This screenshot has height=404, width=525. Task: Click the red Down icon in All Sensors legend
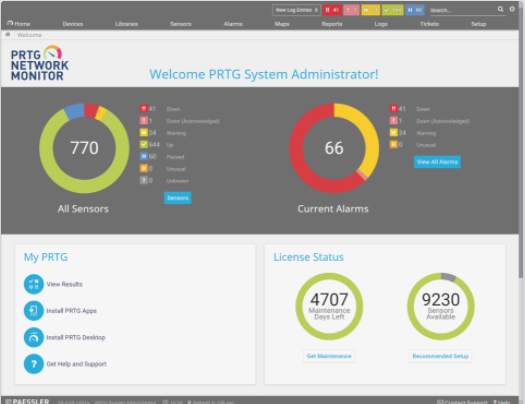(x=144, y=108)
